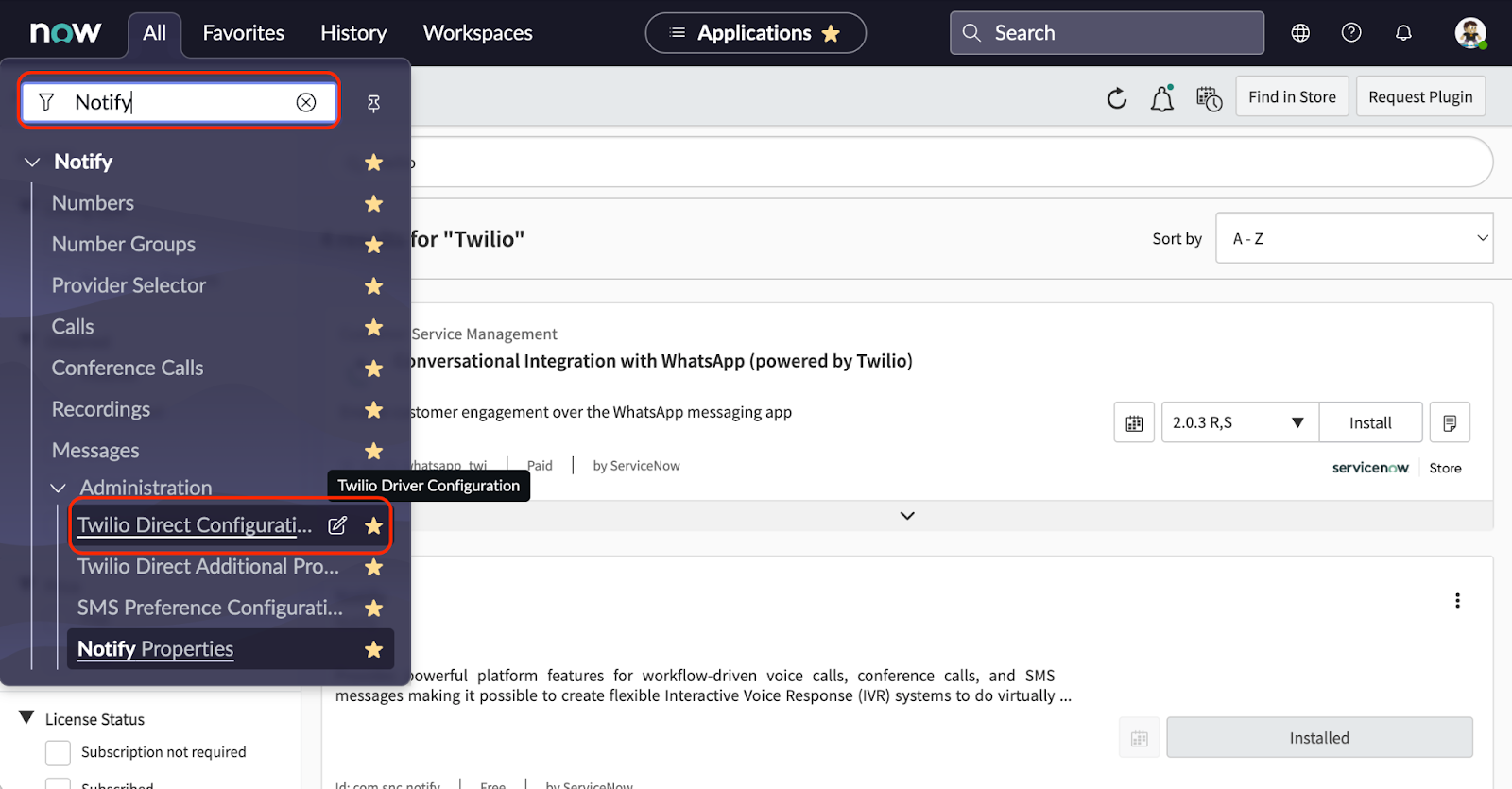The width and height of the screenshot is (1512, 789).
Task: Pin the navigation menu
Action: click(x=373, y=103)
